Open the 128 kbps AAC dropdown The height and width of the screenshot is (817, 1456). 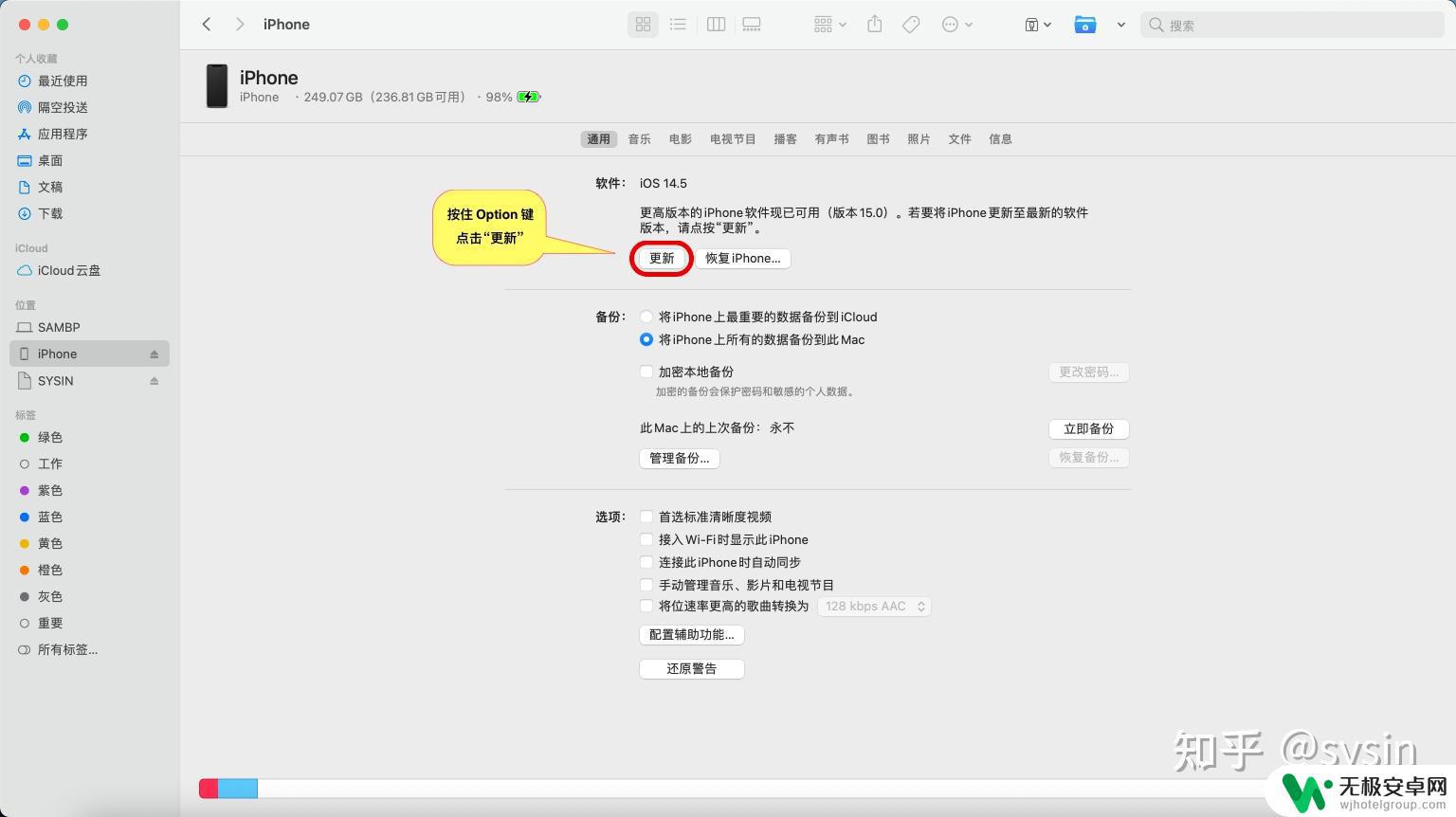873,607
